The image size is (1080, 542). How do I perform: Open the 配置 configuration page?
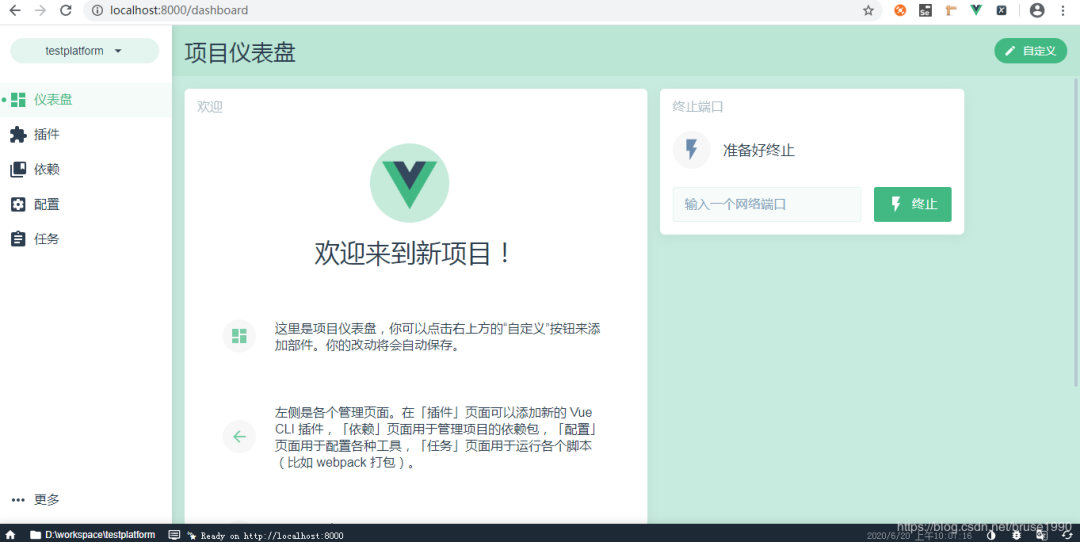click(85, 205)
